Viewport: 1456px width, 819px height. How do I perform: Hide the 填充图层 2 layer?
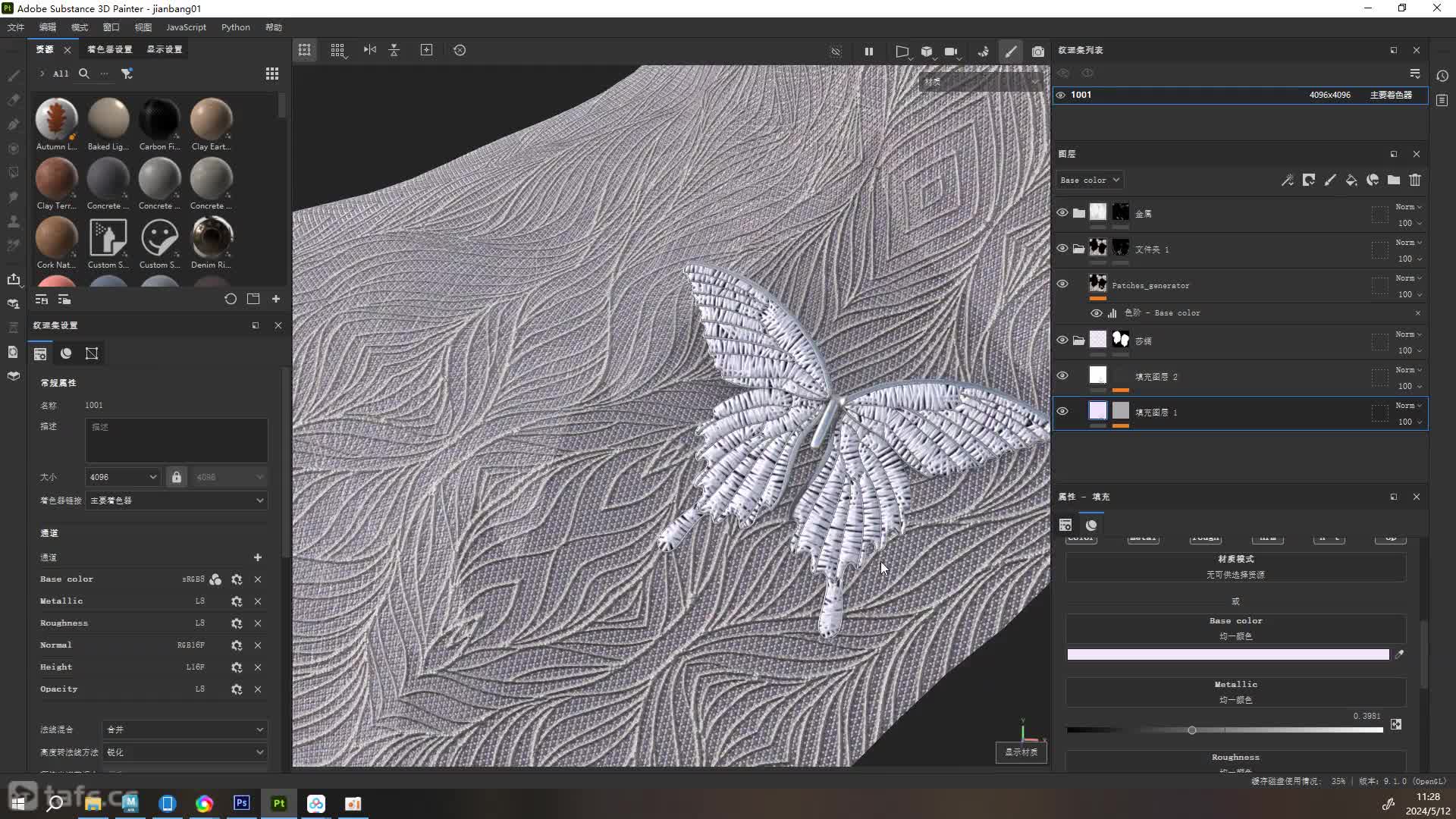tap(1062, 376)
